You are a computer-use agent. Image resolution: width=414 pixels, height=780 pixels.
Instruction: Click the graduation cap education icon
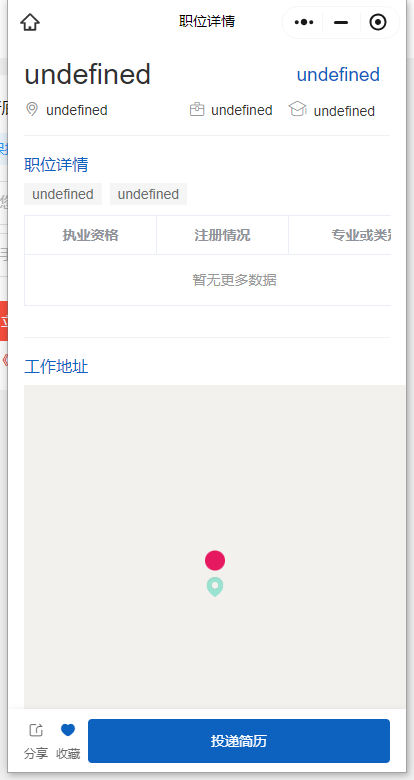click(298, 109)
